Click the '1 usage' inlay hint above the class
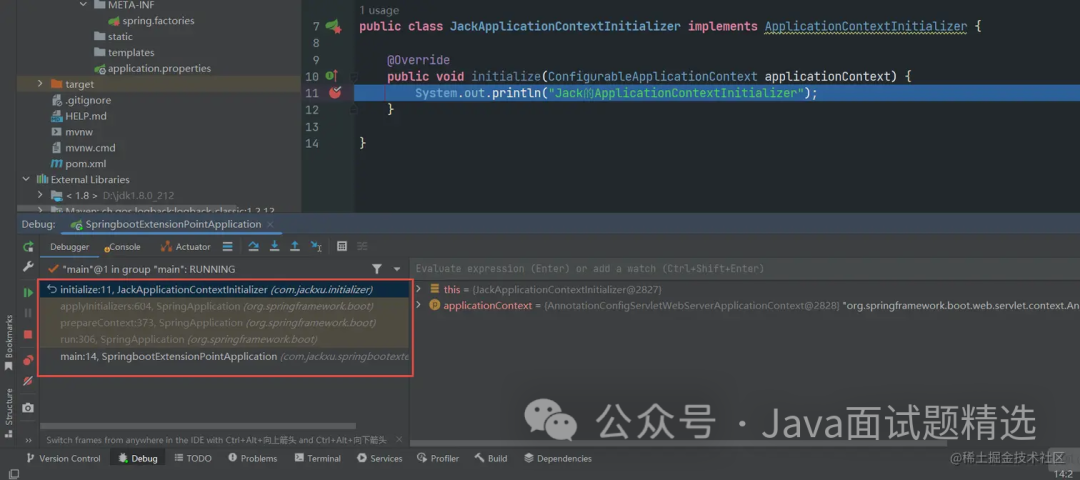1080x480 pixels. 379,10
